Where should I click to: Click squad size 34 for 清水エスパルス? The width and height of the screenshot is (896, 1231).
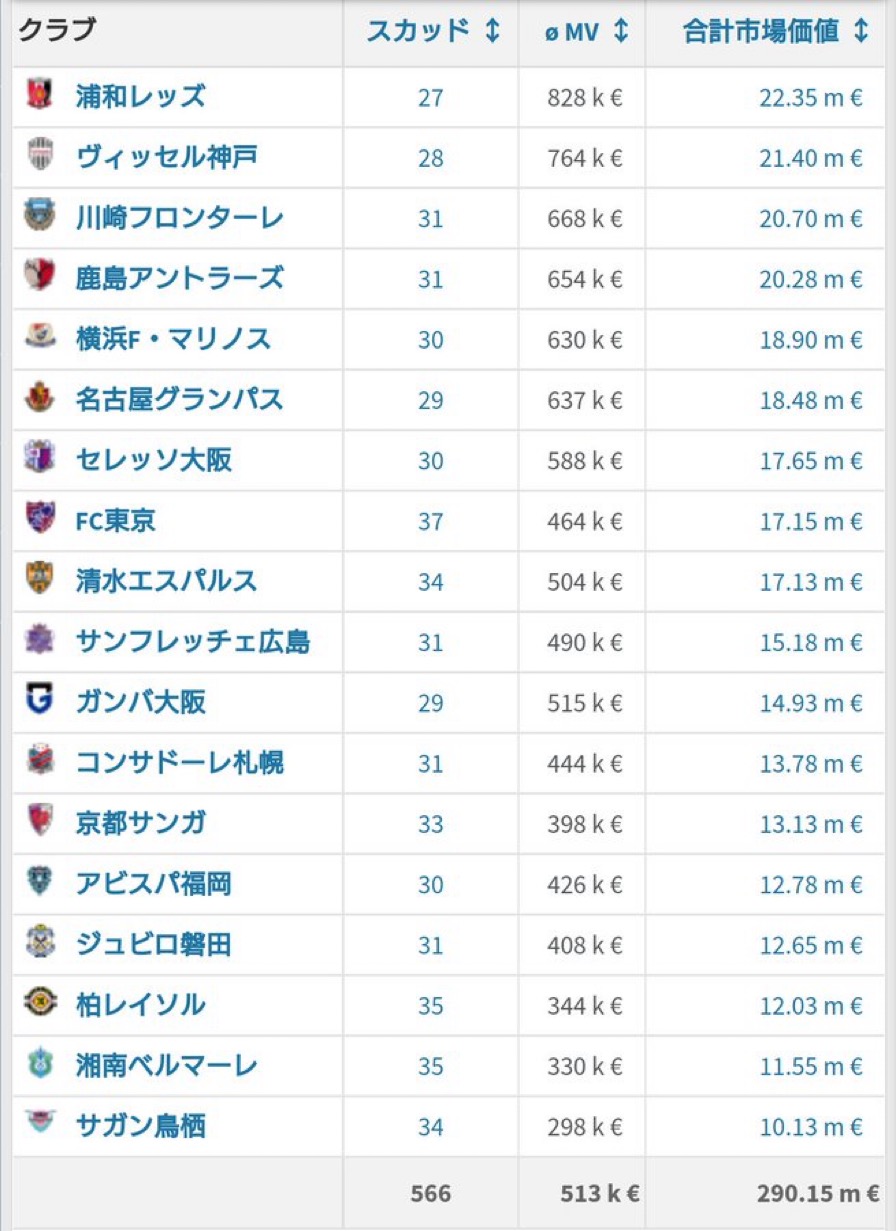(431, 581)
